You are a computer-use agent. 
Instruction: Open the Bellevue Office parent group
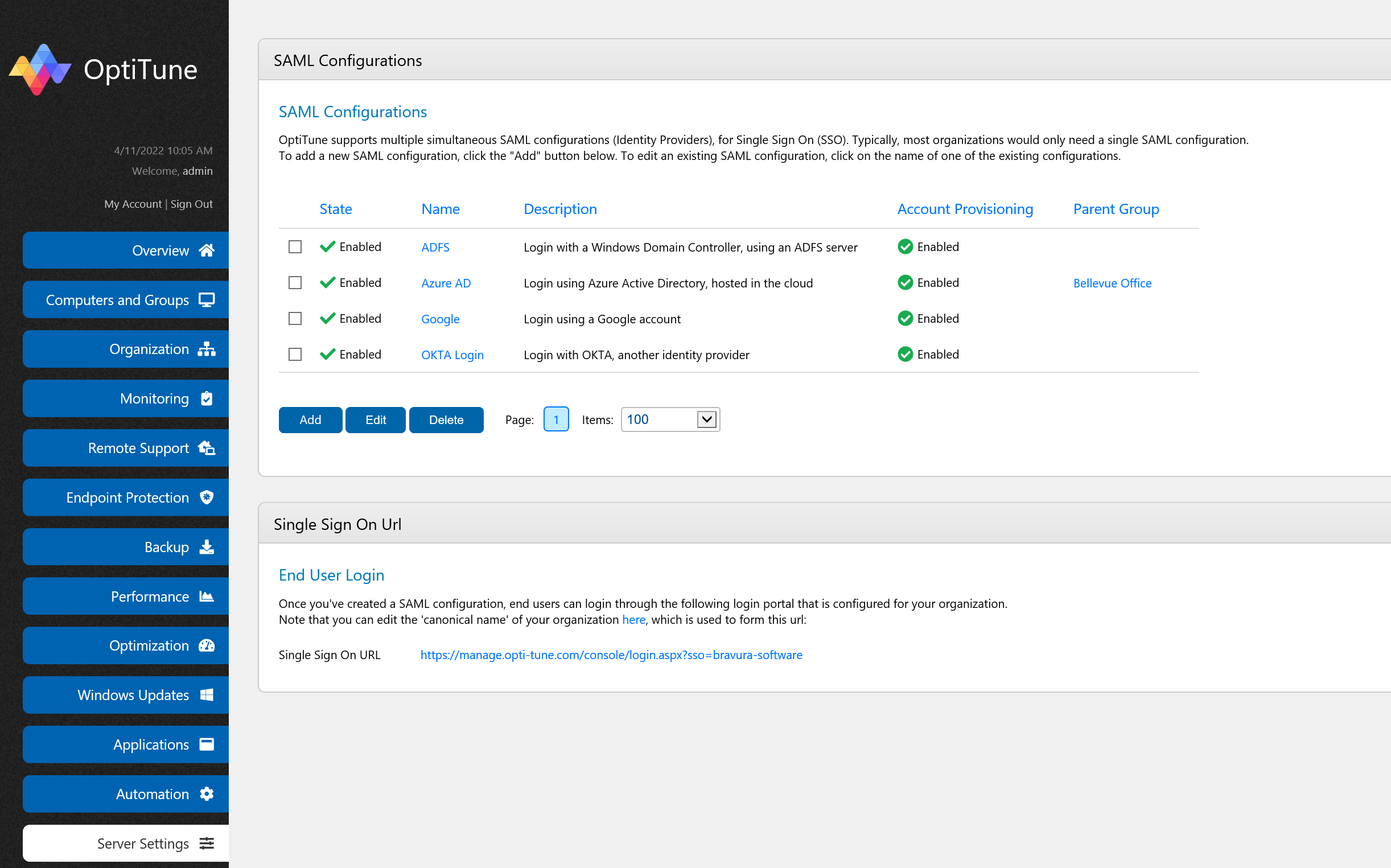pyautogui.click(x=1112, y=283)
